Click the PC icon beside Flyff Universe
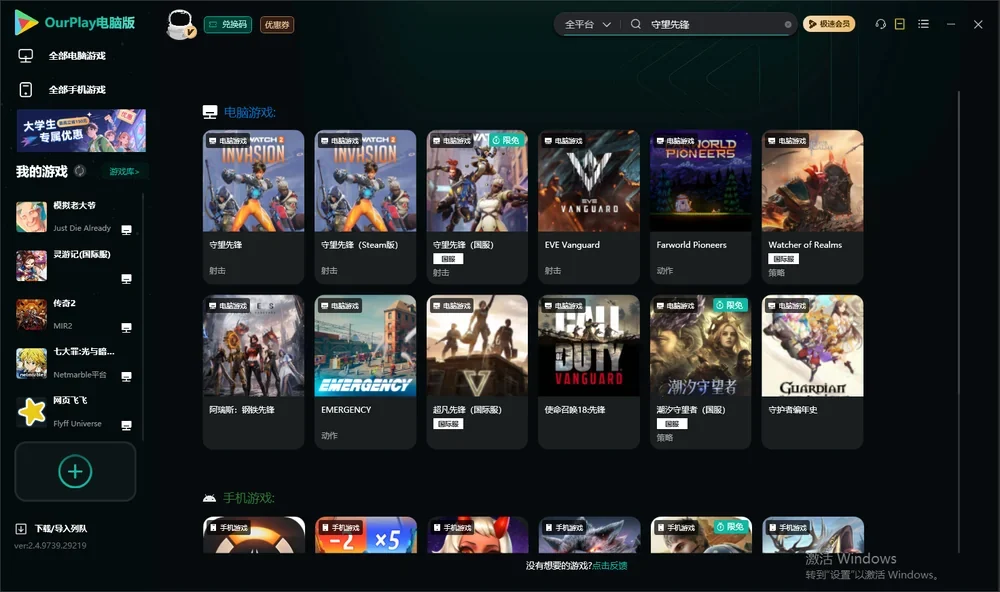The width and height of the screenshot is (1000, 592). click(x=126, y=426)
